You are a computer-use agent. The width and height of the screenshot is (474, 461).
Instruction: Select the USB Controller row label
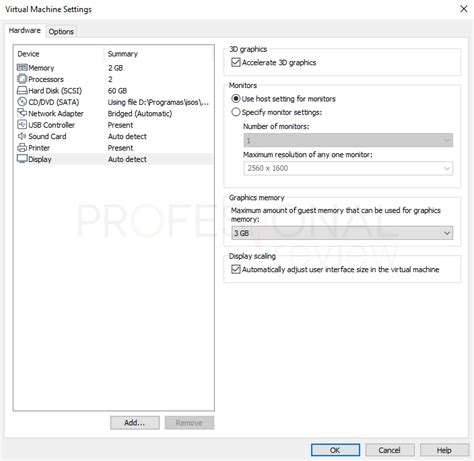[52, 125]
